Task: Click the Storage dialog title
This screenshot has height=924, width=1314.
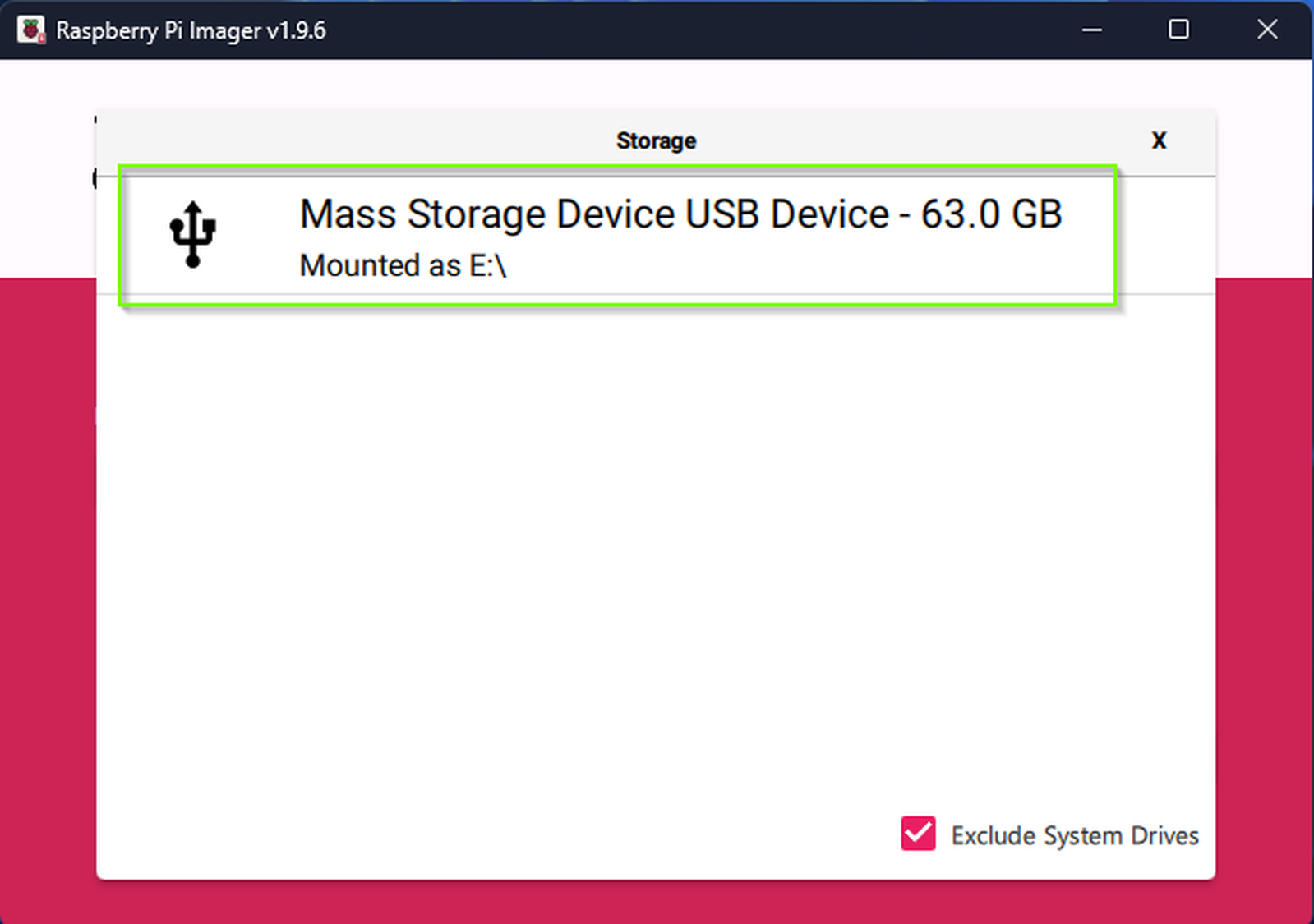Action: pyautogui.click(x=656, y=140)
